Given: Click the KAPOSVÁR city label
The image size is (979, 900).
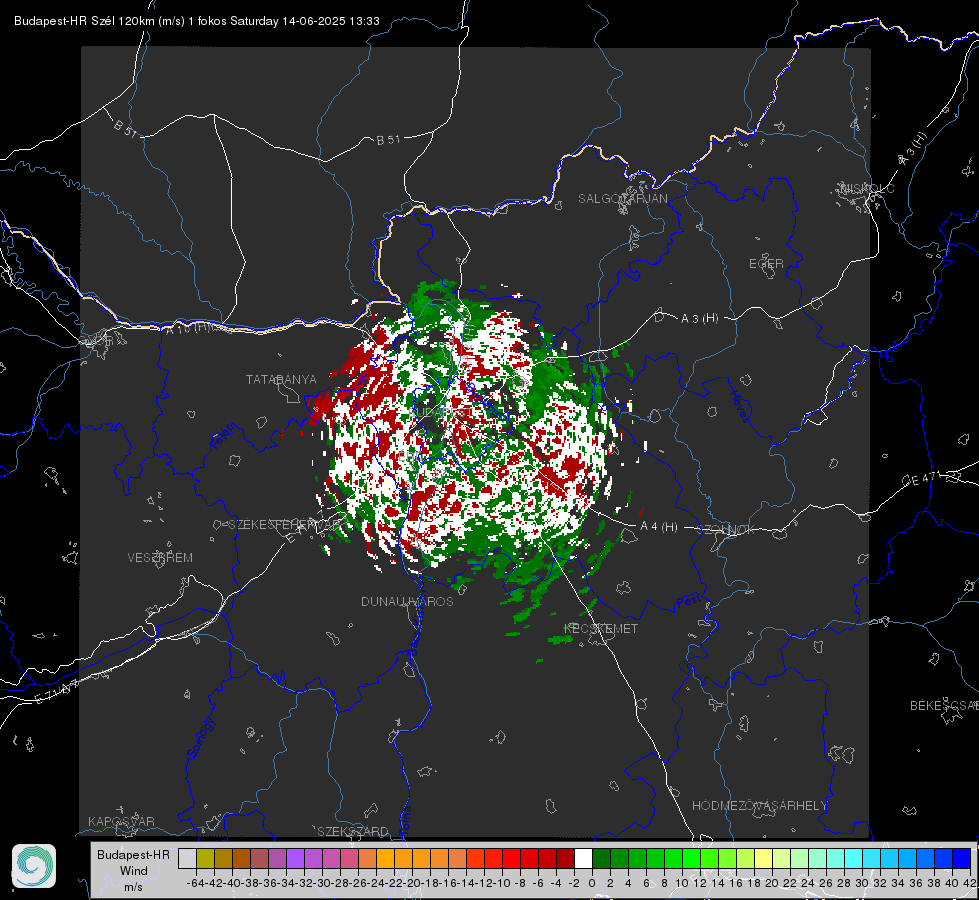Looking at the screenshot, I should (x=121, y=821).
